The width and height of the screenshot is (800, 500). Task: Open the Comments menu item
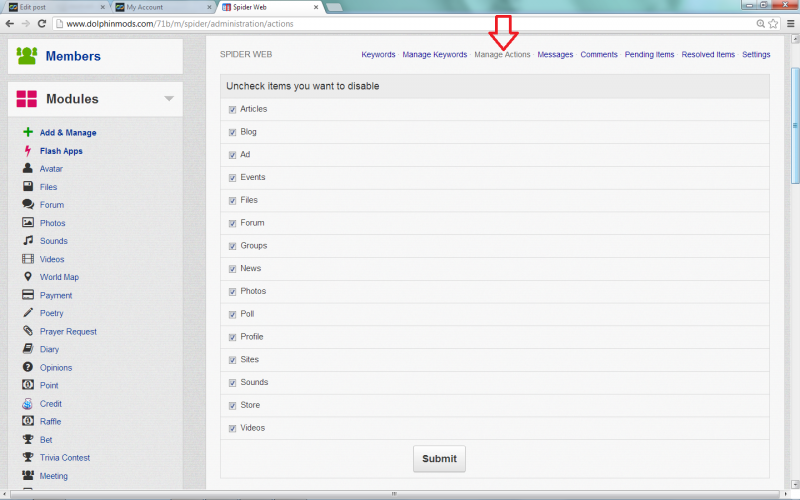599,55
